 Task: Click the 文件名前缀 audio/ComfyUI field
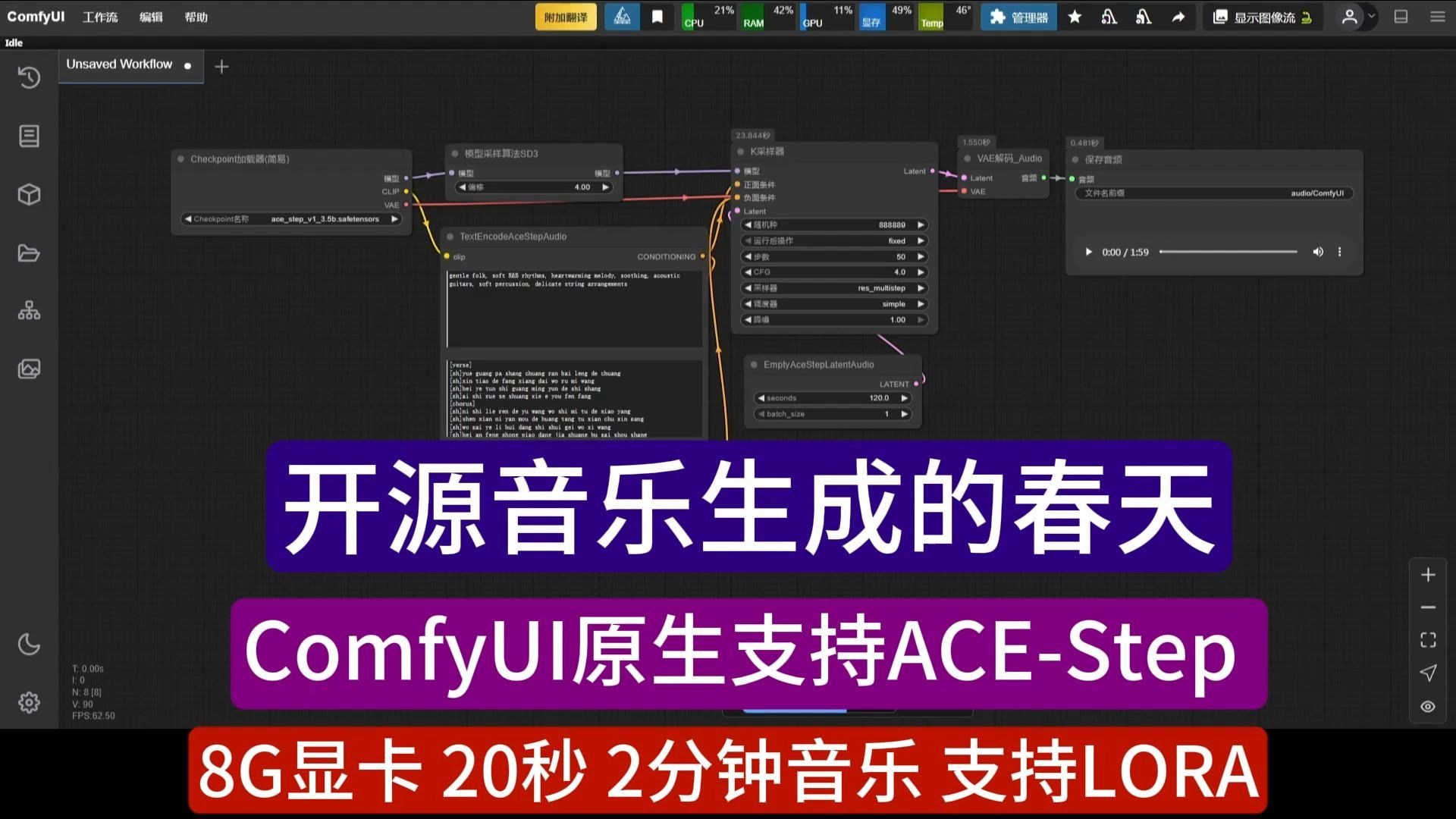pyautogui.click(x=1214, y=193)
